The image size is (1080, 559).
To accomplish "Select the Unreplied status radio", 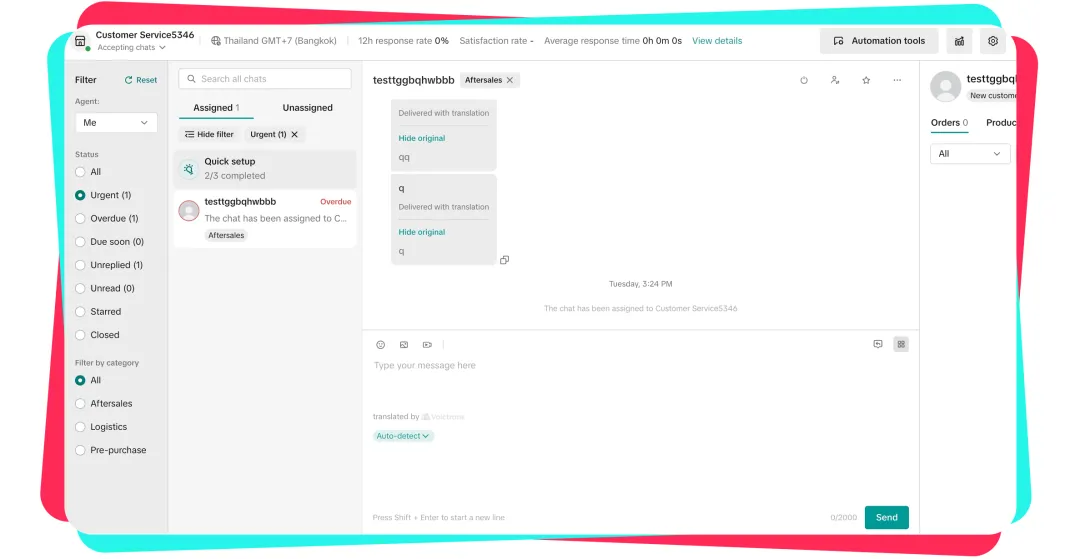I will click(80, 265).
